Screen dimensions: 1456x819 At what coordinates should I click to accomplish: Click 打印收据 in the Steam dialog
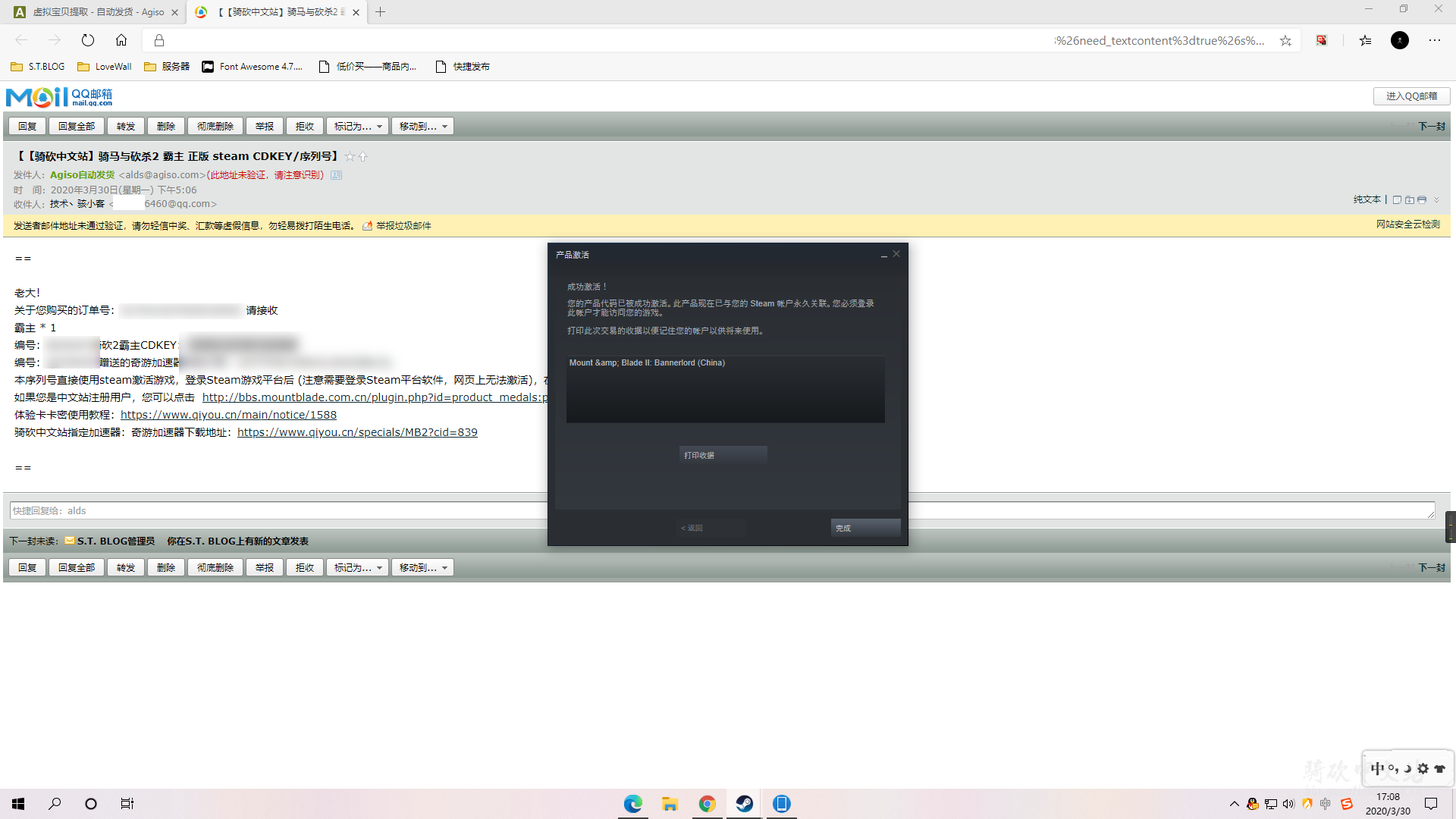pyautogui.click(x=723, y=455)
